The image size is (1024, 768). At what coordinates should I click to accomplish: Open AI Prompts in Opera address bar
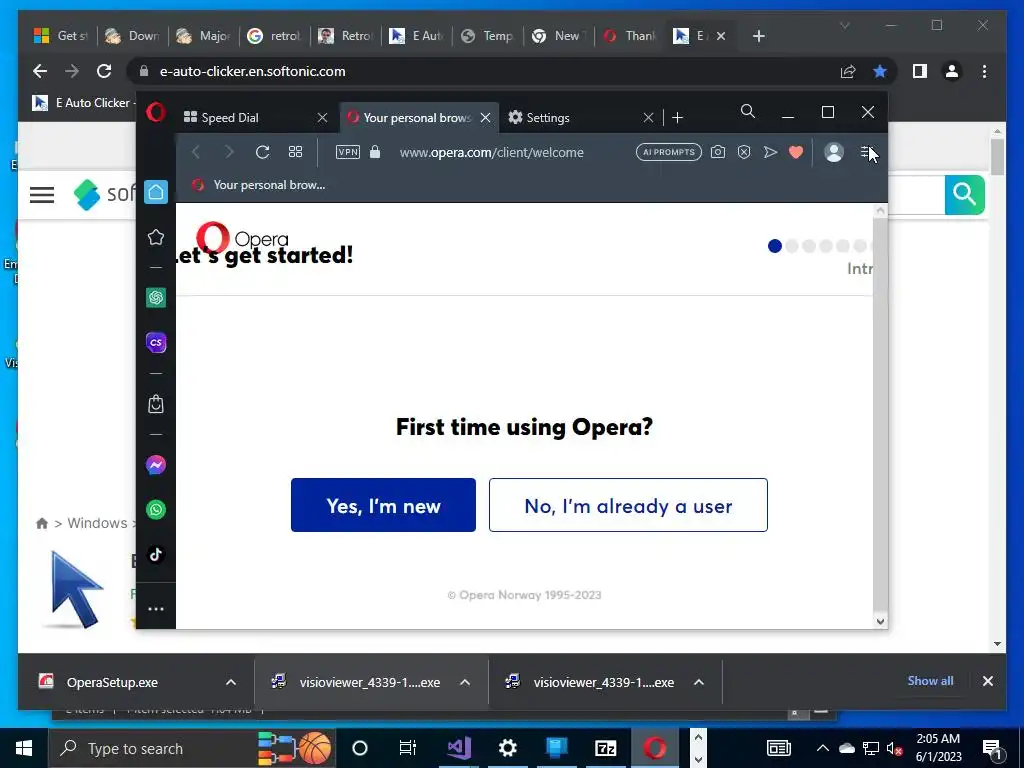coord(669,152)
